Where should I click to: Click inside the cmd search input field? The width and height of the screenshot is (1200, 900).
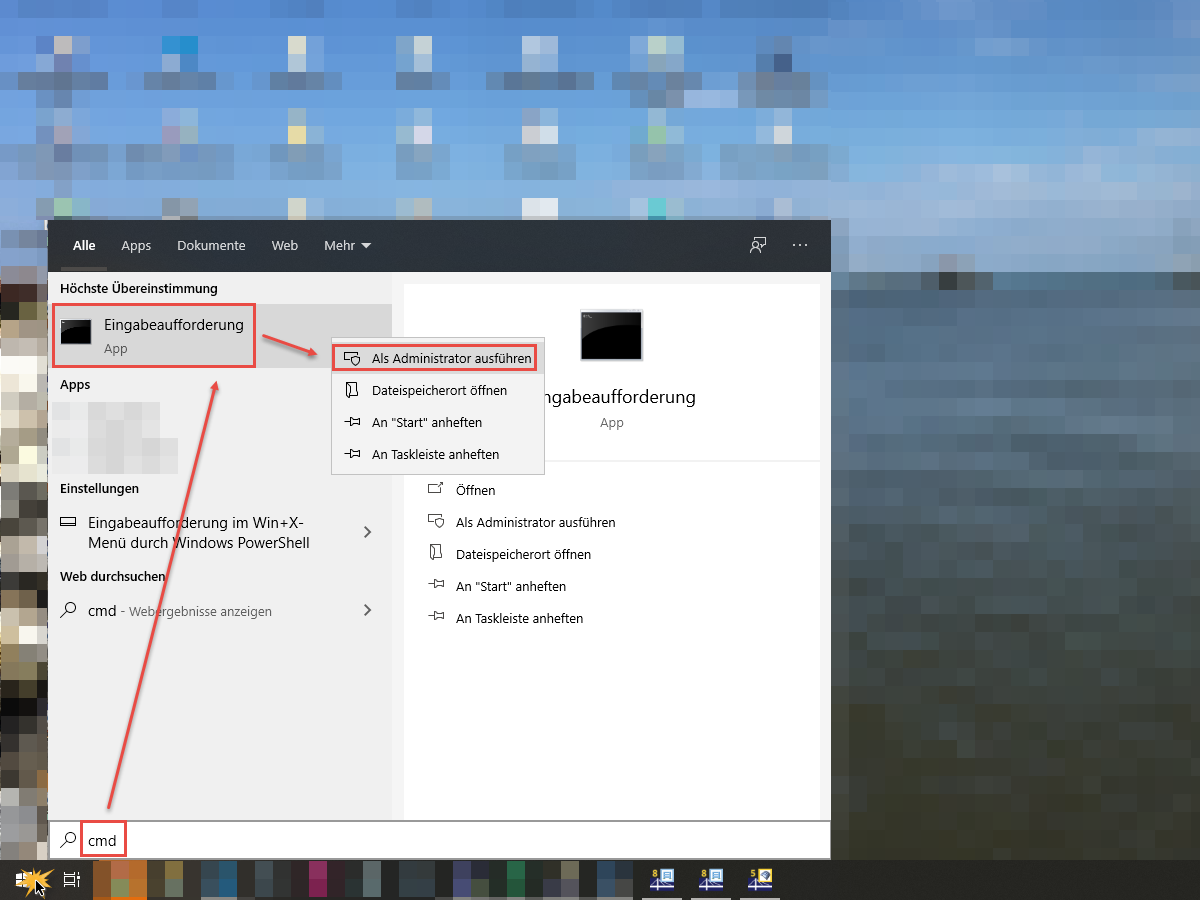click(x=103, y=839)
